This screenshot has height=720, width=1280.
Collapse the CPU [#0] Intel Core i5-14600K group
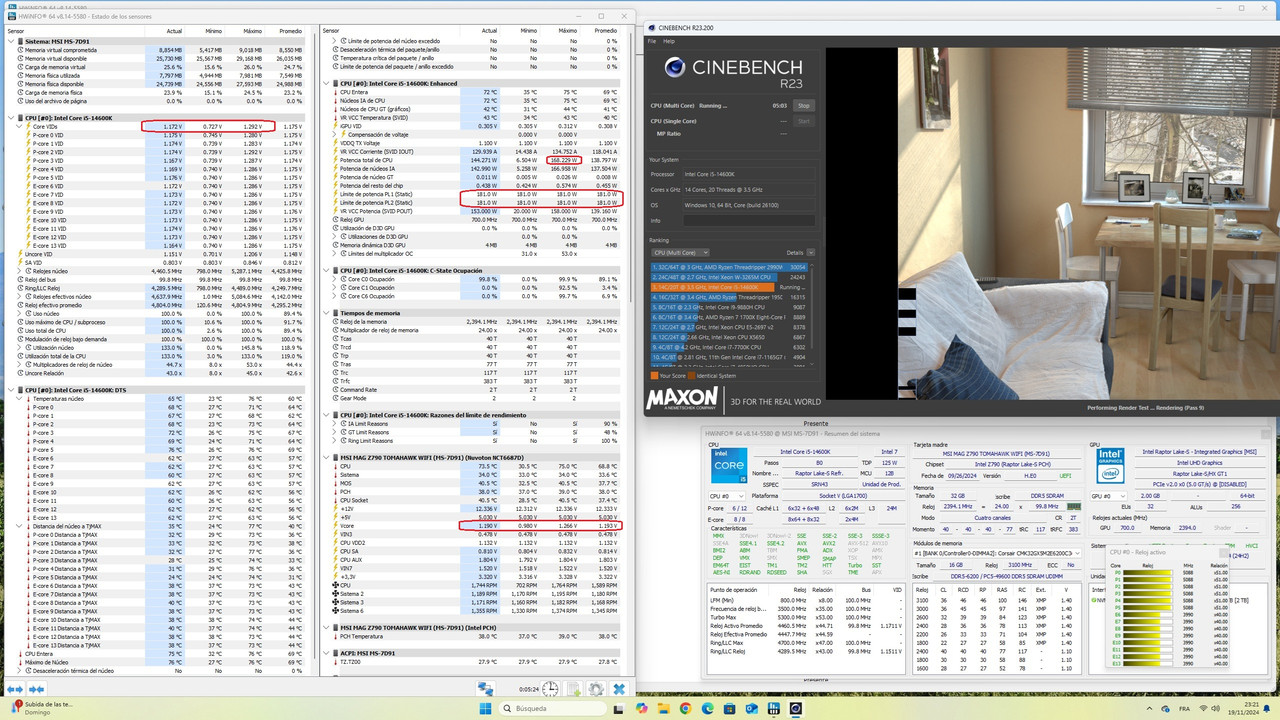click(12, 118)
